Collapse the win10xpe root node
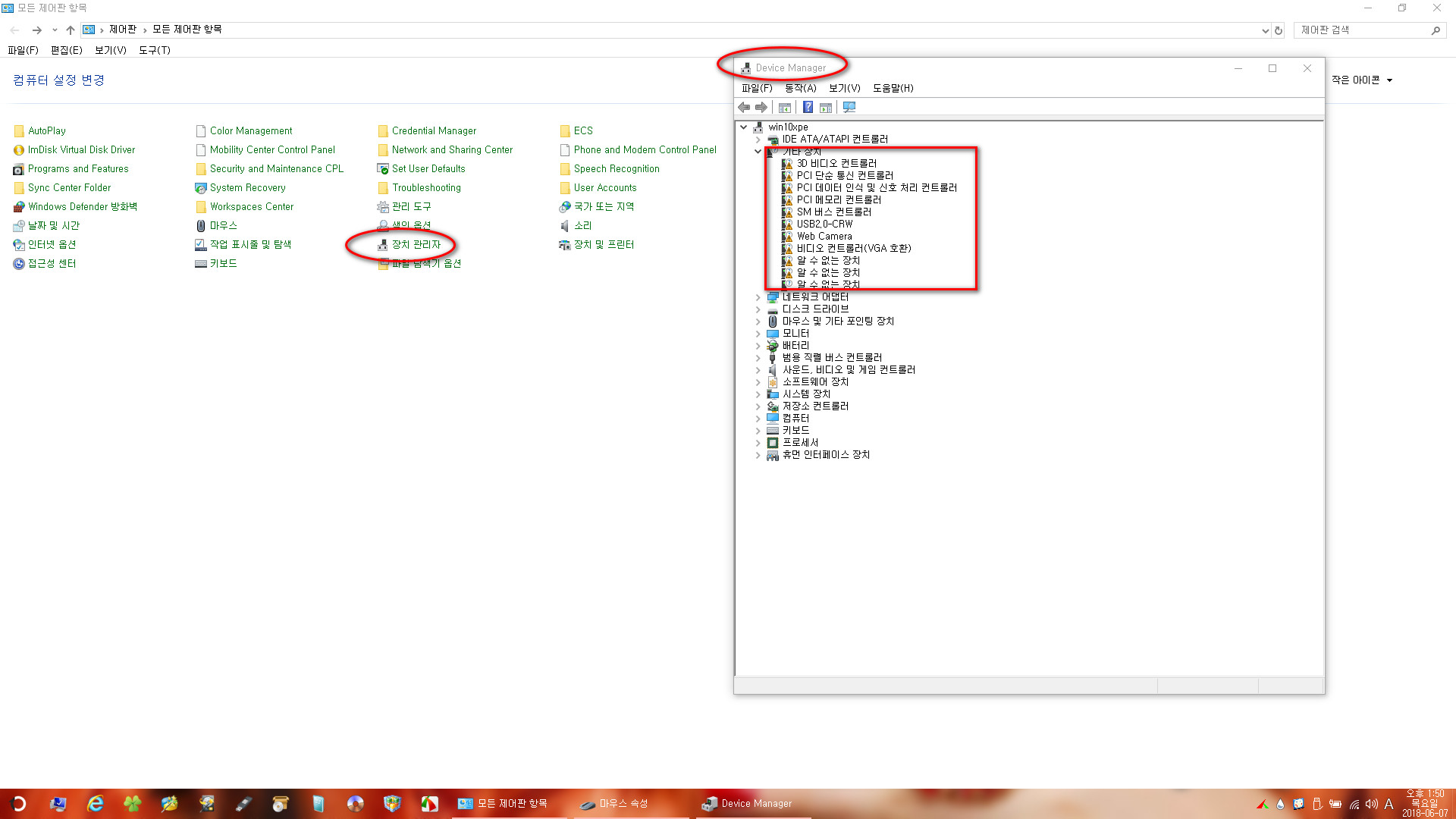The image size is (1456, 819). coord(744,127)
